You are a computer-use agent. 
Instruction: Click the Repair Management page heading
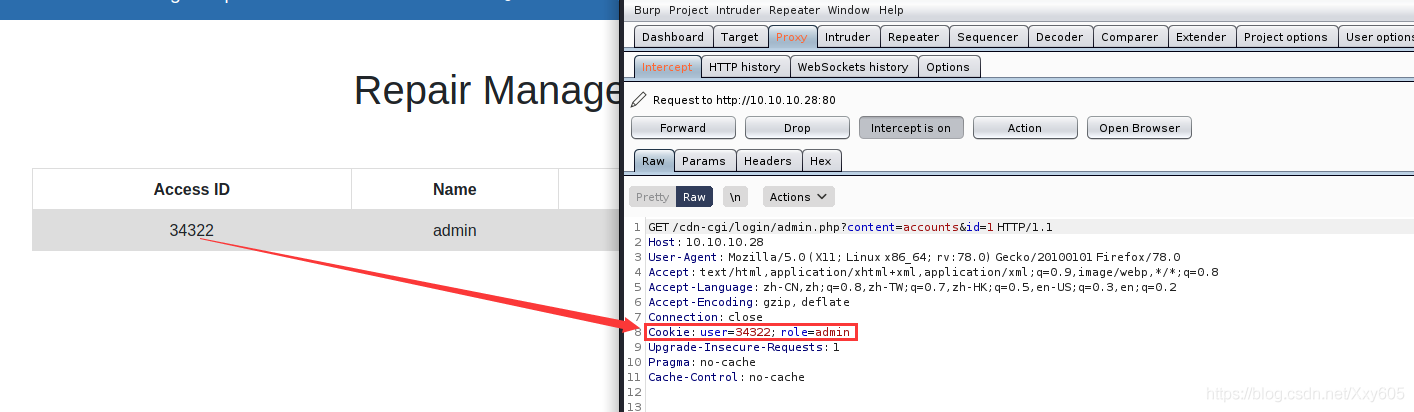tap(488, 91)
